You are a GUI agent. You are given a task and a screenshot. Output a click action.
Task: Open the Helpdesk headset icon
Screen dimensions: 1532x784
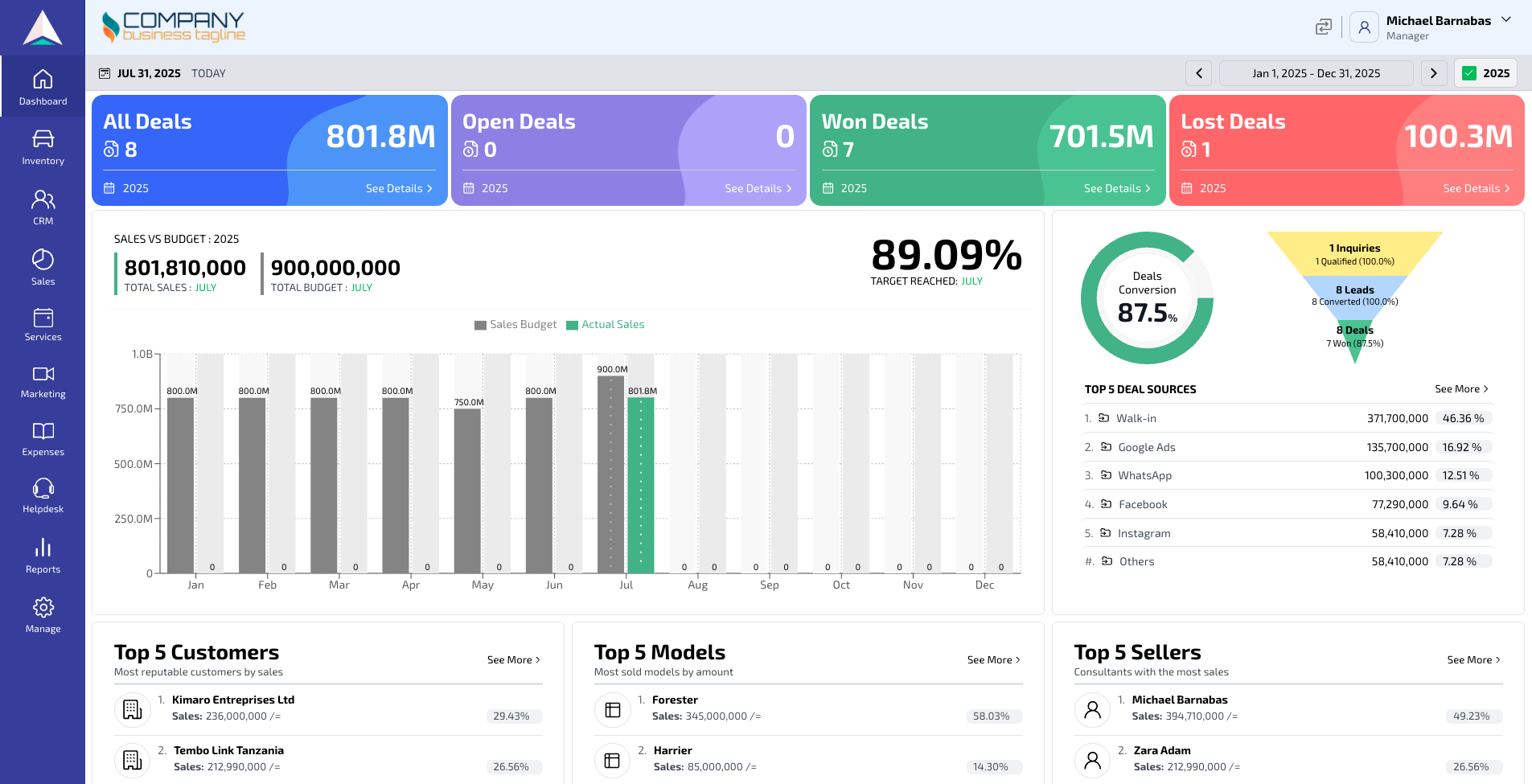coord(43,488)
